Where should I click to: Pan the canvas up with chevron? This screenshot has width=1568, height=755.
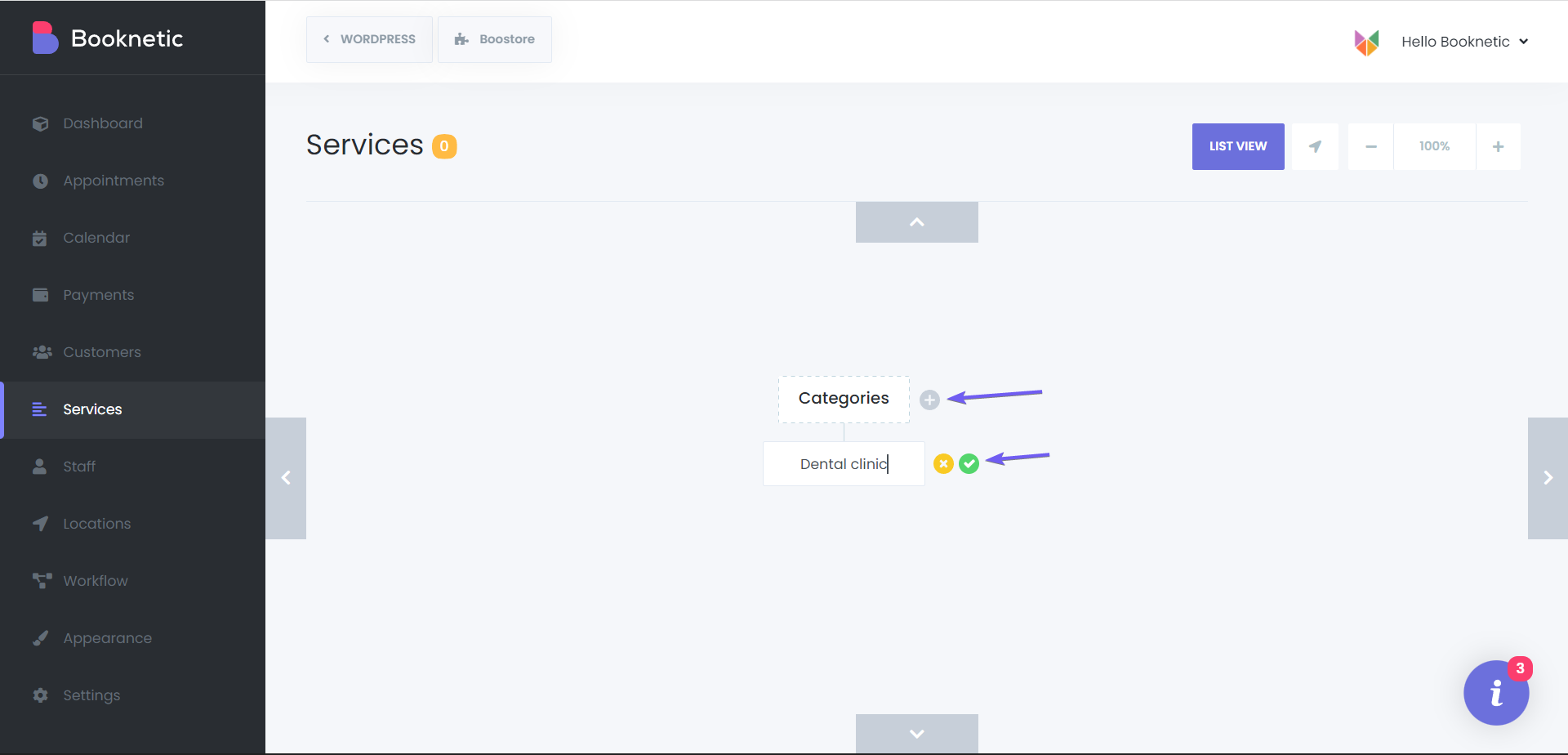tap(917, 222)
